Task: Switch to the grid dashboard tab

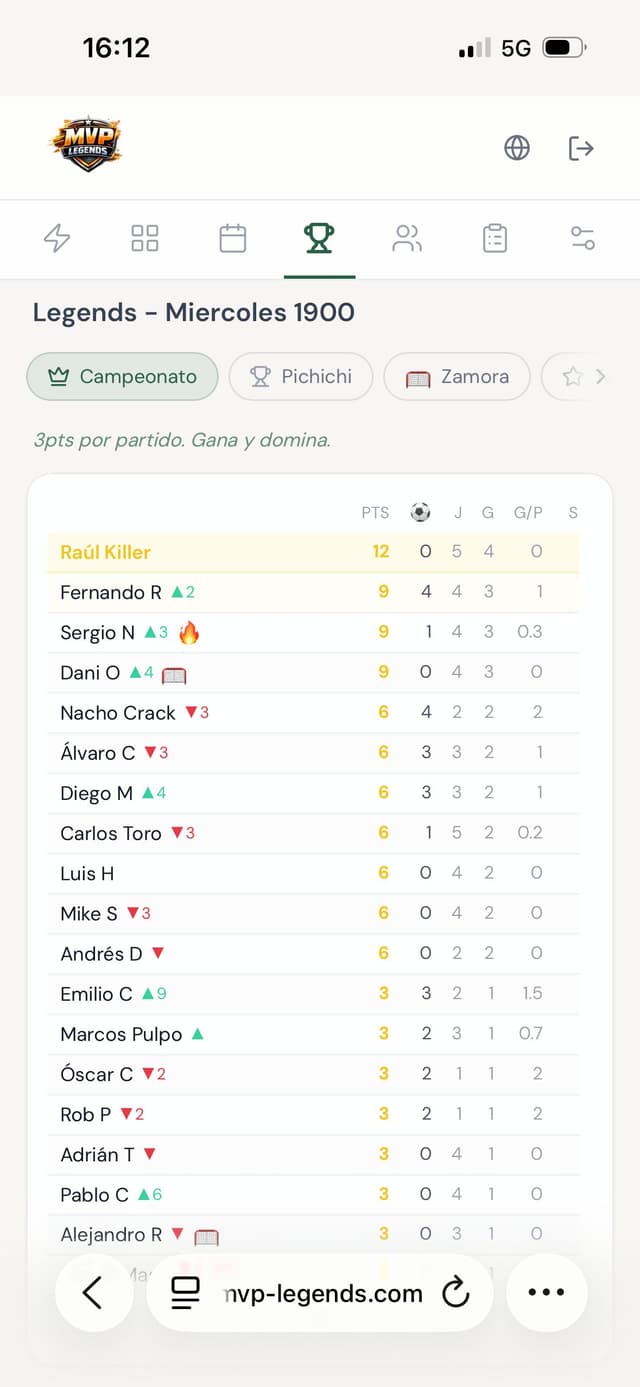Action: pyautogui.click(x=145, y=238)
